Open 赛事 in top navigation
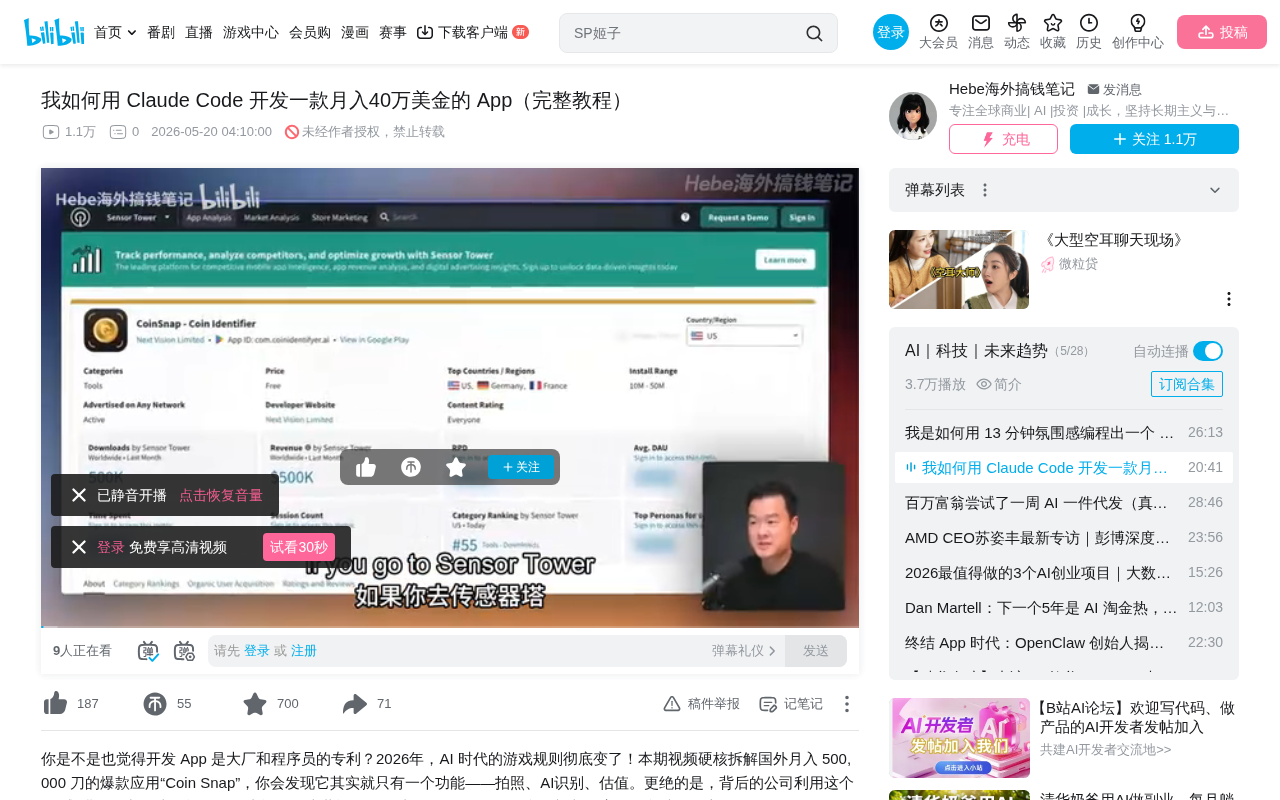The height and width of the screenshot is (800, 1280). click(x=393, y=32)
